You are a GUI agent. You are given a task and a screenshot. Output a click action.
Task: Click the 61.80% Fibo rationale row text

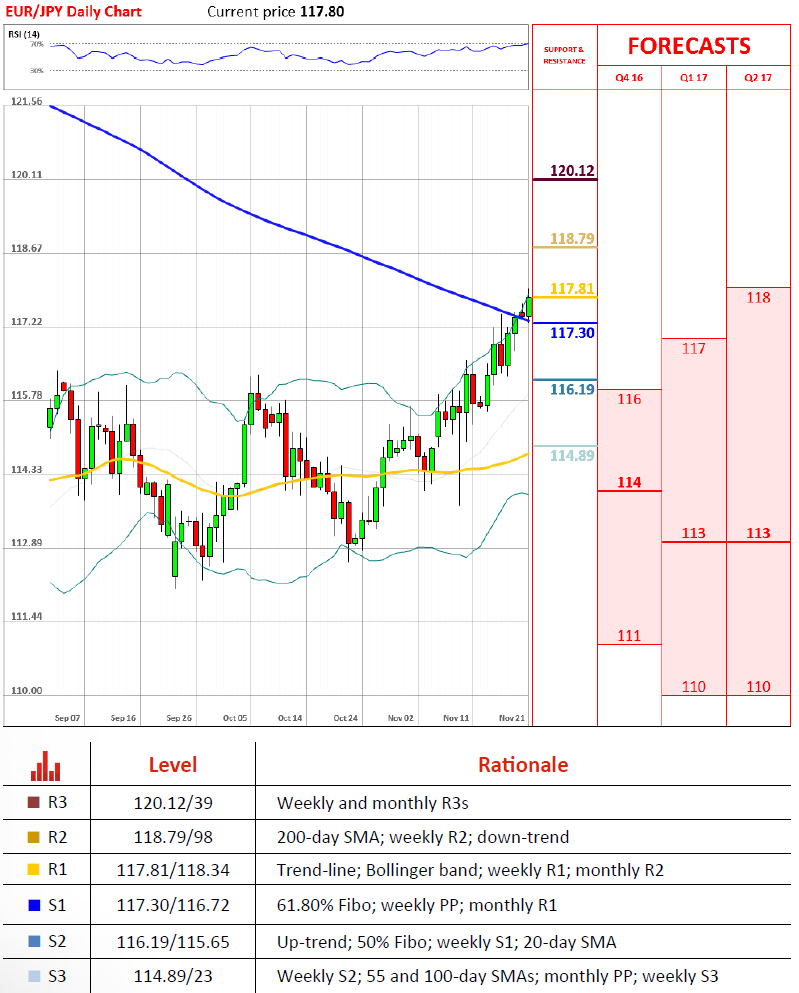tap(416, 906)
